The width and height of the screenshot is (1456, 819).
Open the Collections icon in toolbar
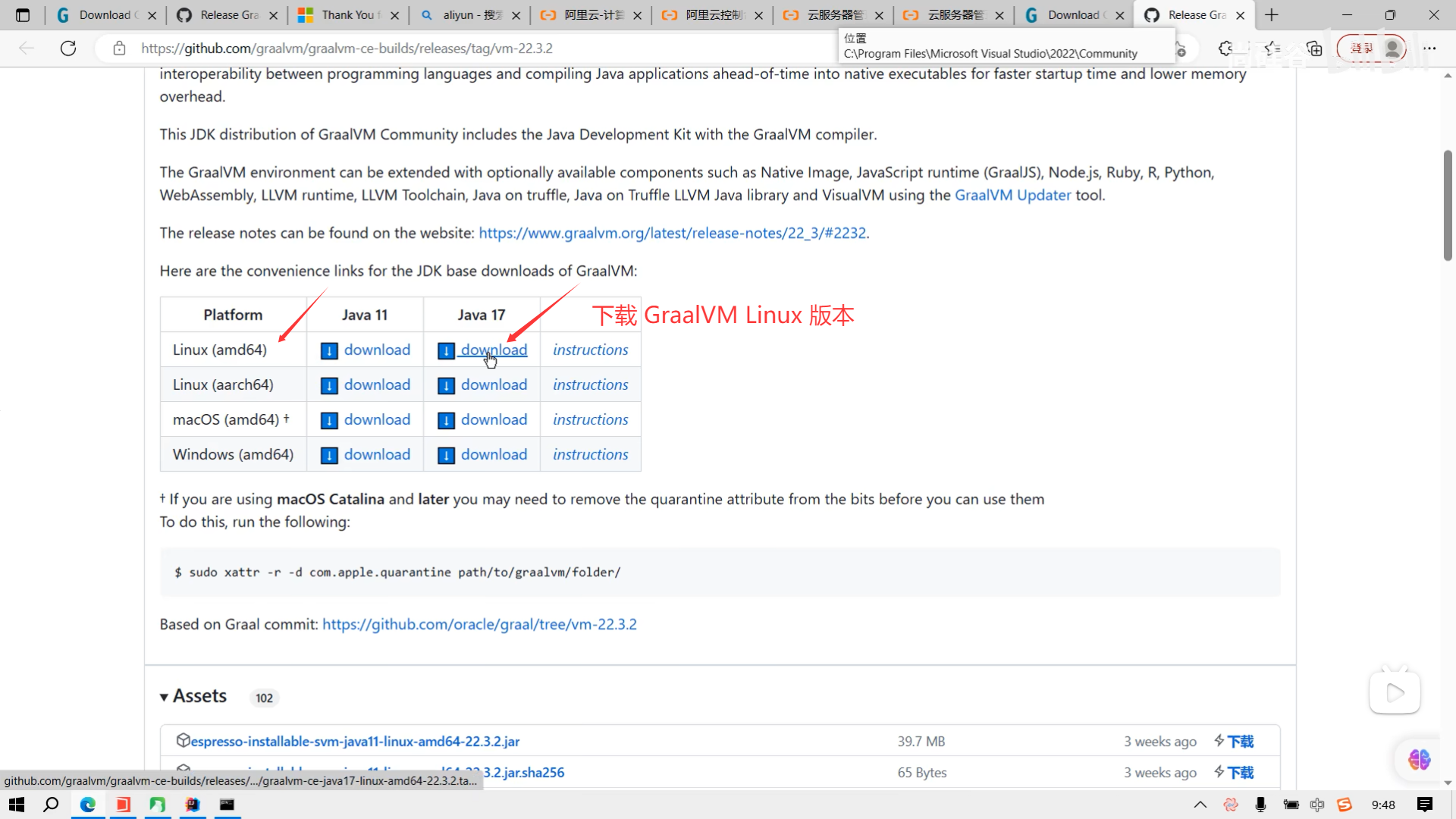[x=1314, y=49]
